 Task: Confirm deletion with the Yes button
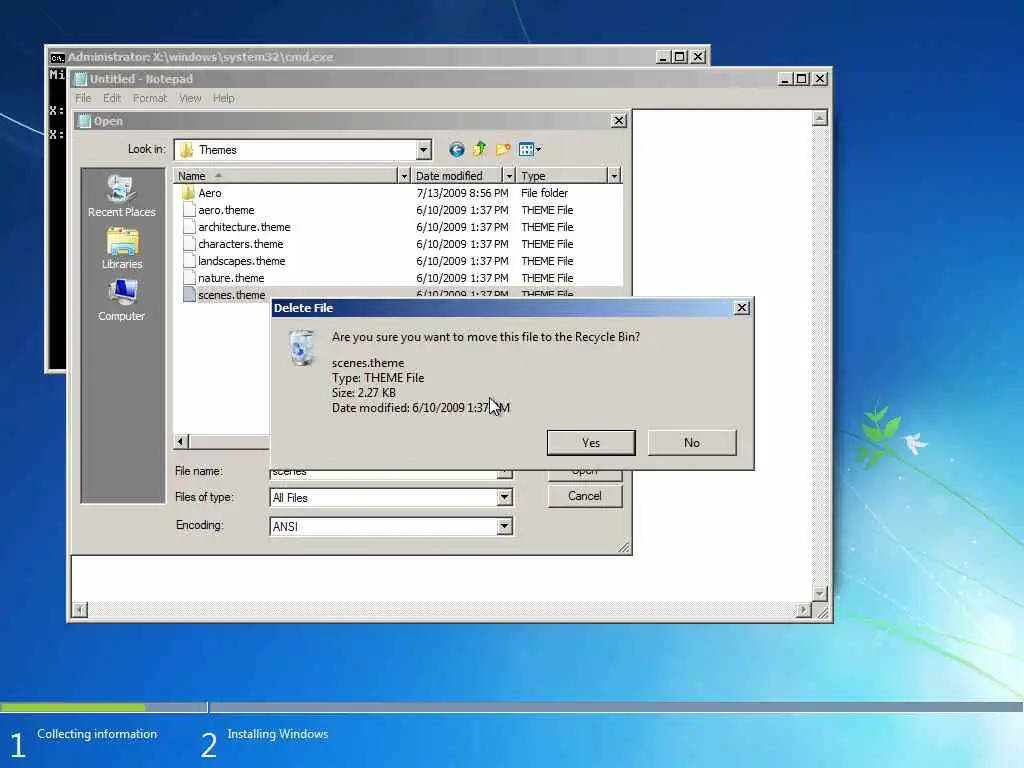(591, 443)
